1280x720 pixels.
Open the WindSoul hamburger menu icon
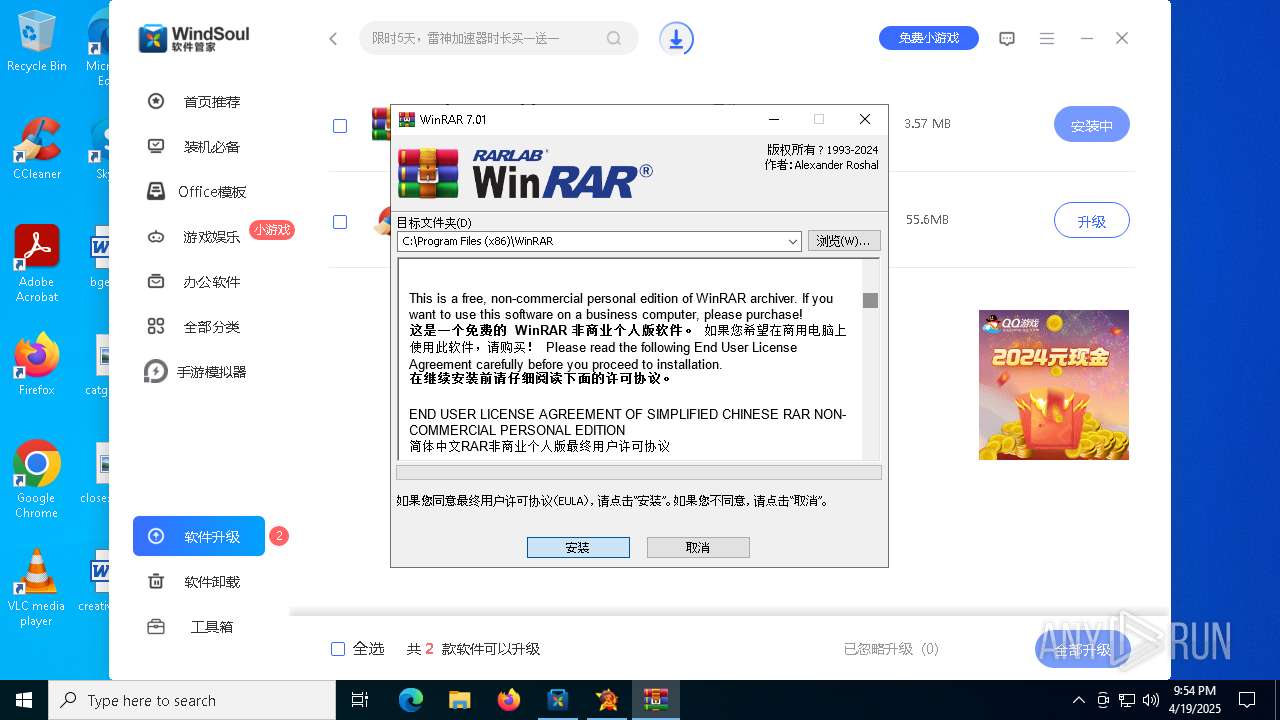click(1047, 39)
